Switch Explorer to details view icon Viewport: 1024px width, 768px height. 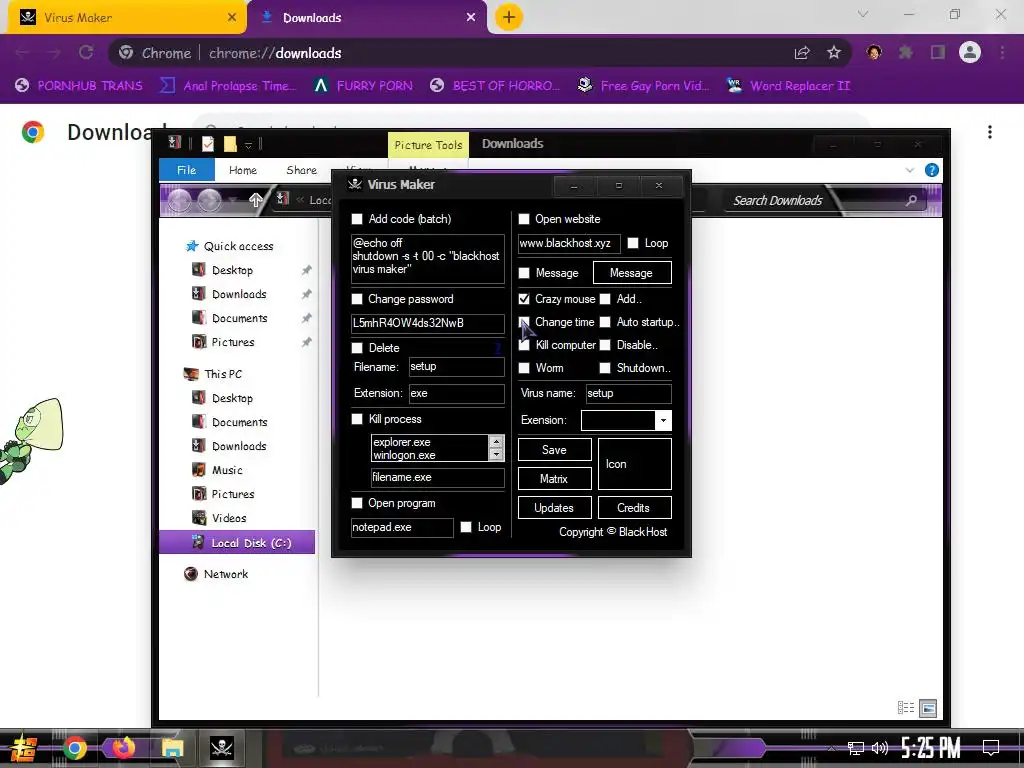click(906, 707)
